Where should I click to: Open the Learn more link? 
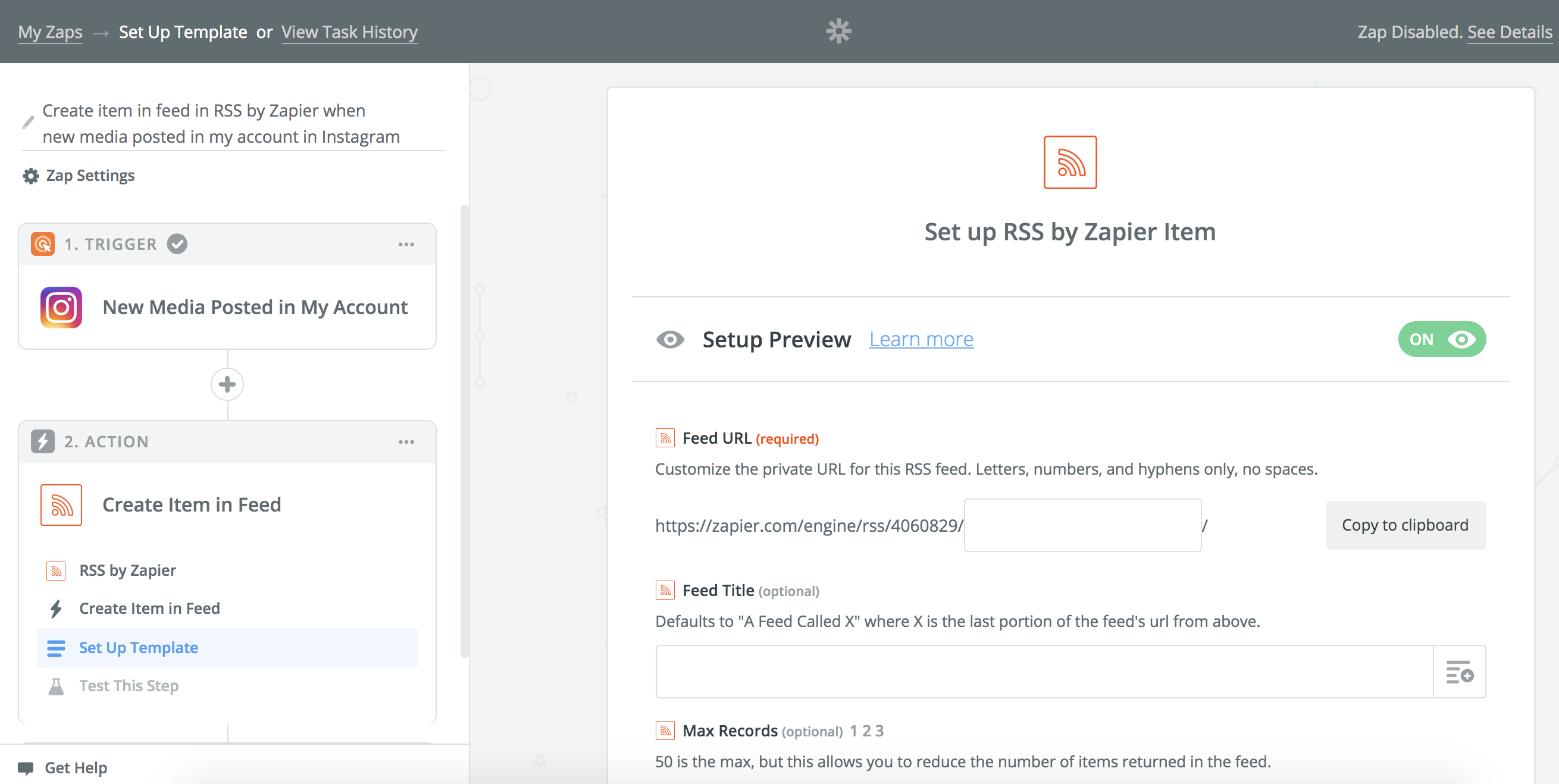pyautogui.click(x=921, y=340)
